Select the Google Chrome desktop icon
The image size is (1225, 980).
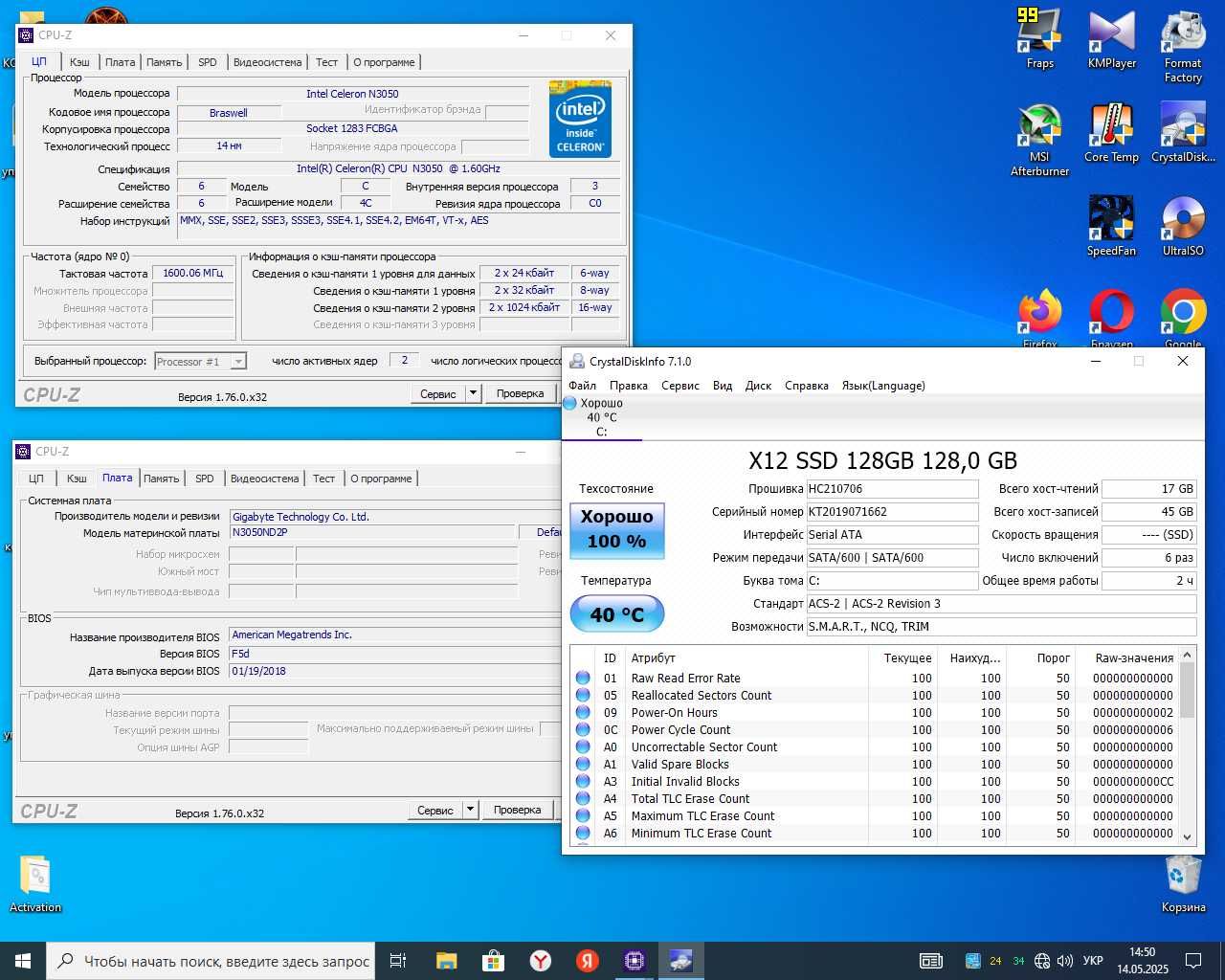tap(1183, 318)
